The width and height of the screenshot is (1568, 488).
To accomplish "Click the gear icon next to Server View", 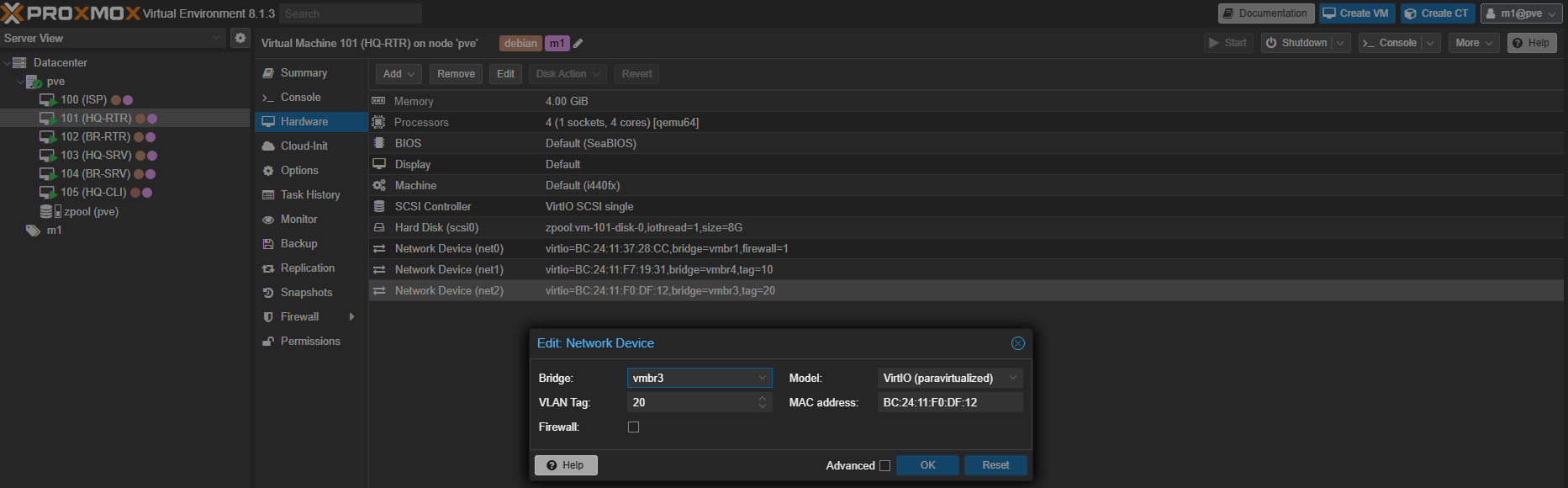I will click(x=240, y=38).
